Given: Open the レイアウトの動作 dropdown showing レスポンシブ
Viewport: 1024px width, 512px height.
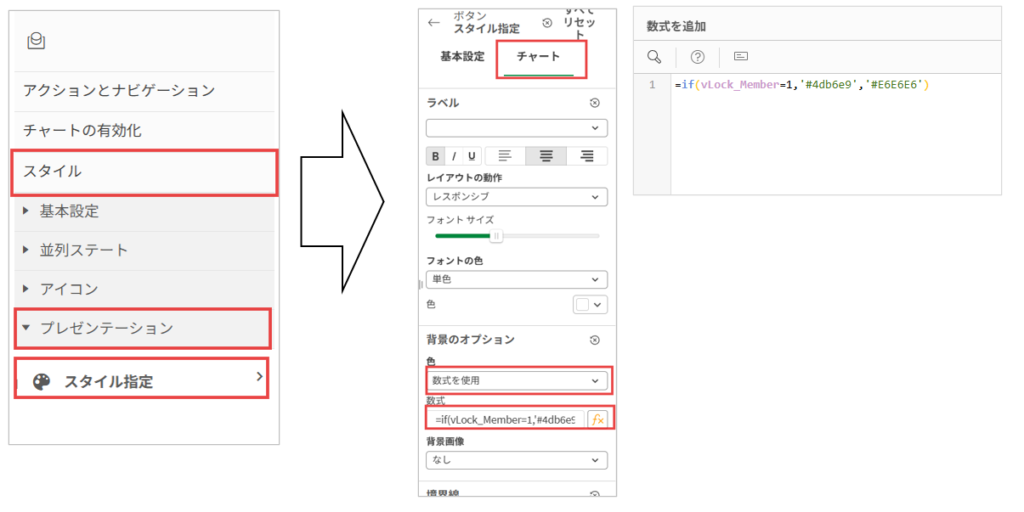Looking at the screenshot, I should [x=516, y=197].
